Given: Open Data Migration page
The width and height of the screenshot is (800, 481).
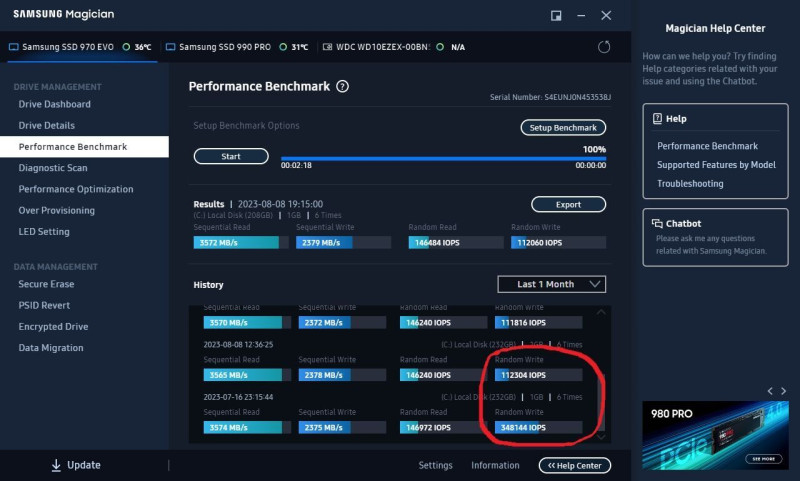Looking at the screenshot, I should pyautogui.click(x=51, y=348).
